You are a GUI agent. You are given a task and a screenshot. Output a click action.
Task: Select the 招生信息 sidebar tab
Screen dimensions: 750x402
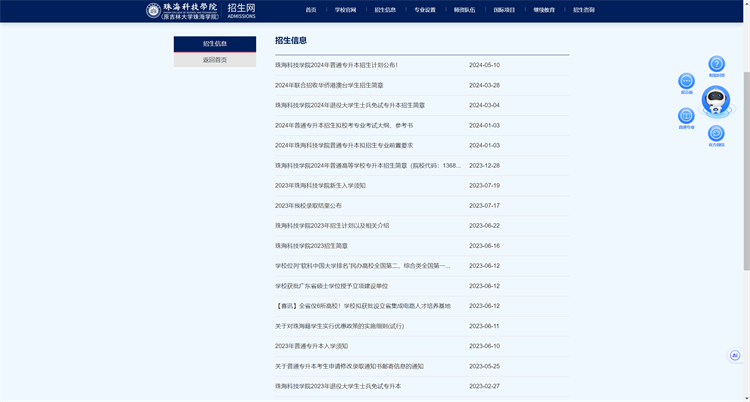pos(215,44)
